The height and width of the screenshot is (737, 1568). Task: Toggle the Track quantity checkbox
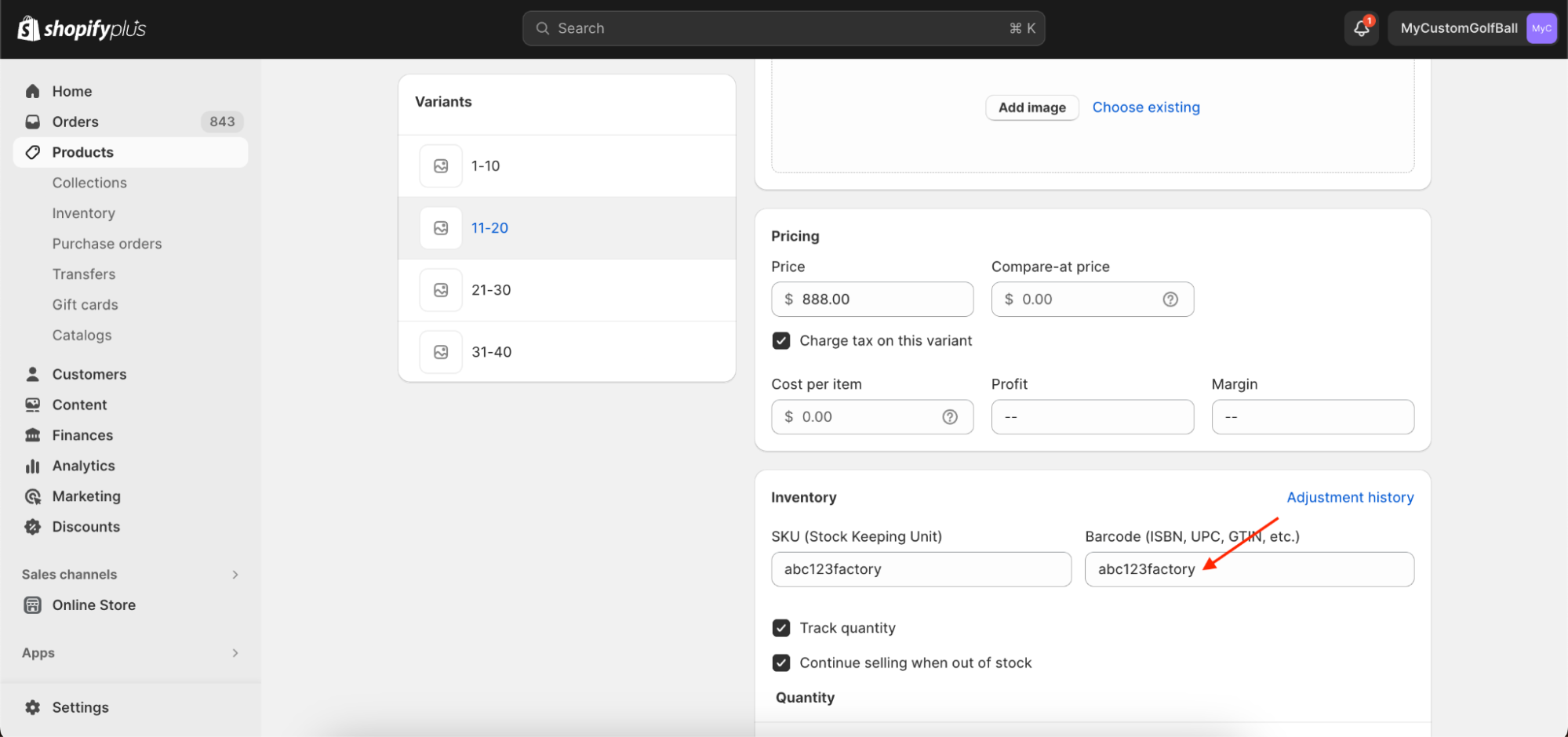pyautogui.click(x=781, y=628)
